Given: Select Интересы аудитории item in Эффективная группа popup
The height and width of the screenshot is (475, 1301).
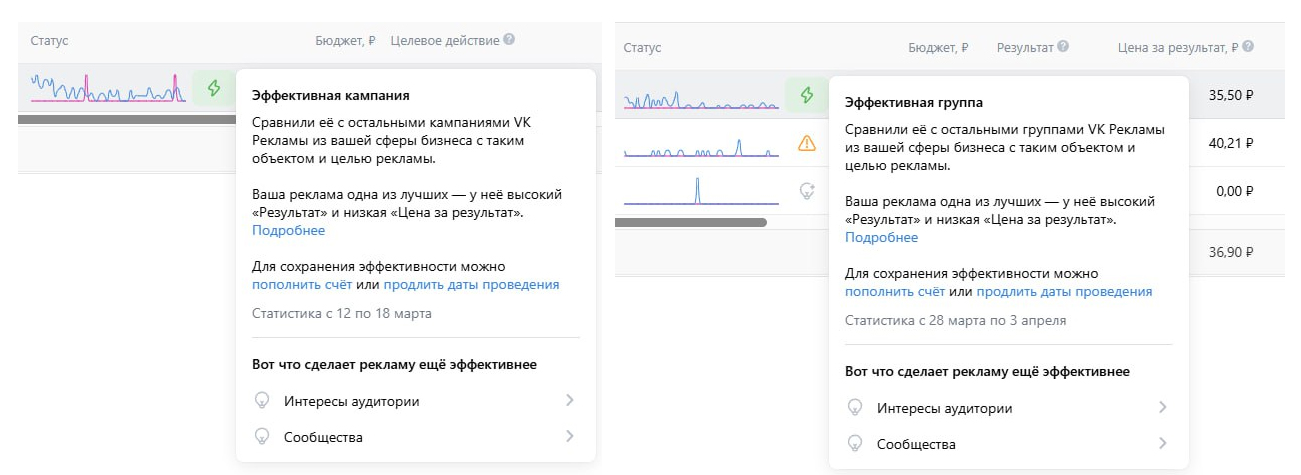Looking at the screenshot, I should tap(944, 408).
